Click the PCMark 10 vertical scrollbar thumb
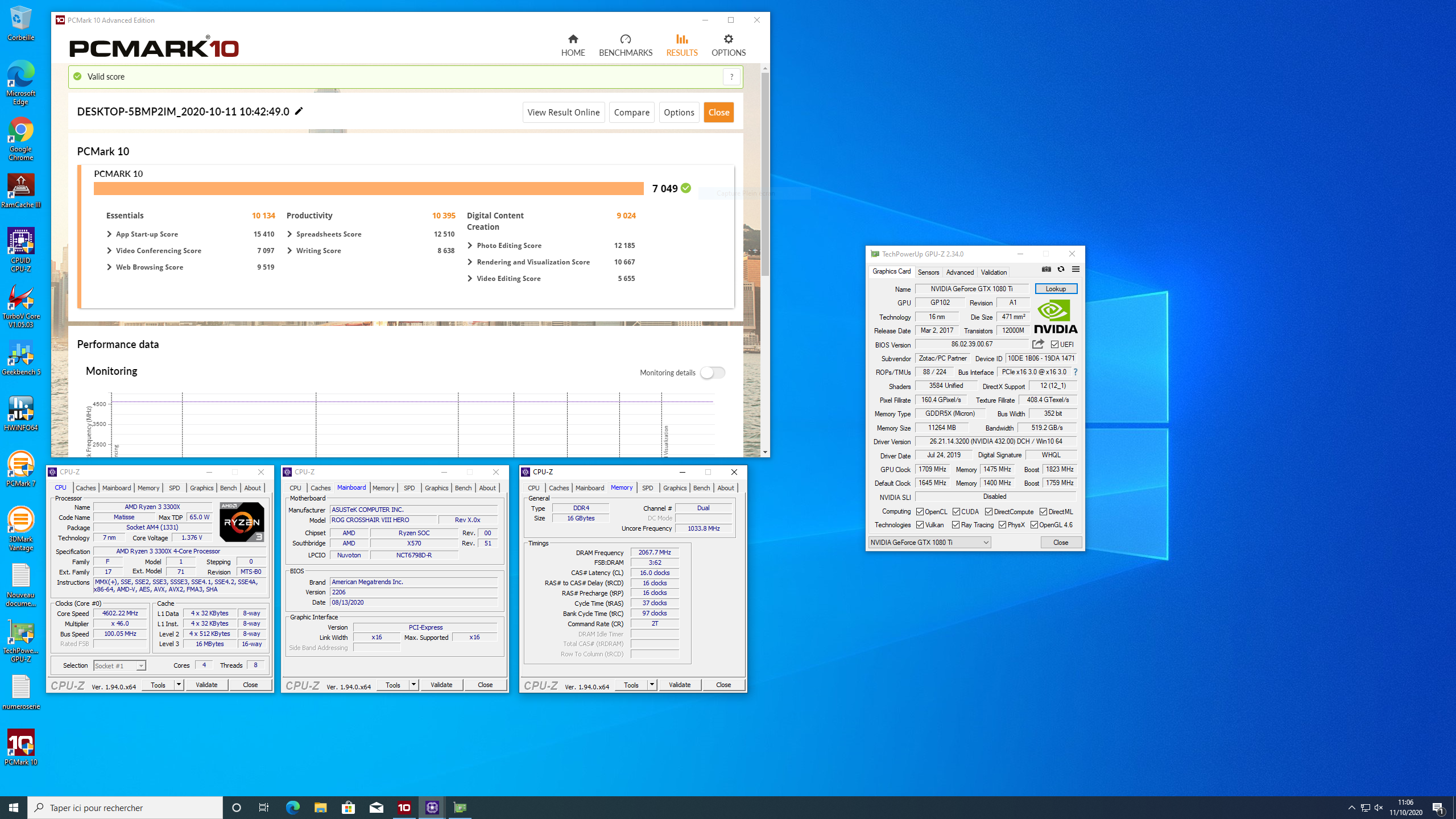The image size is (1456, 819). pos(765,174)
